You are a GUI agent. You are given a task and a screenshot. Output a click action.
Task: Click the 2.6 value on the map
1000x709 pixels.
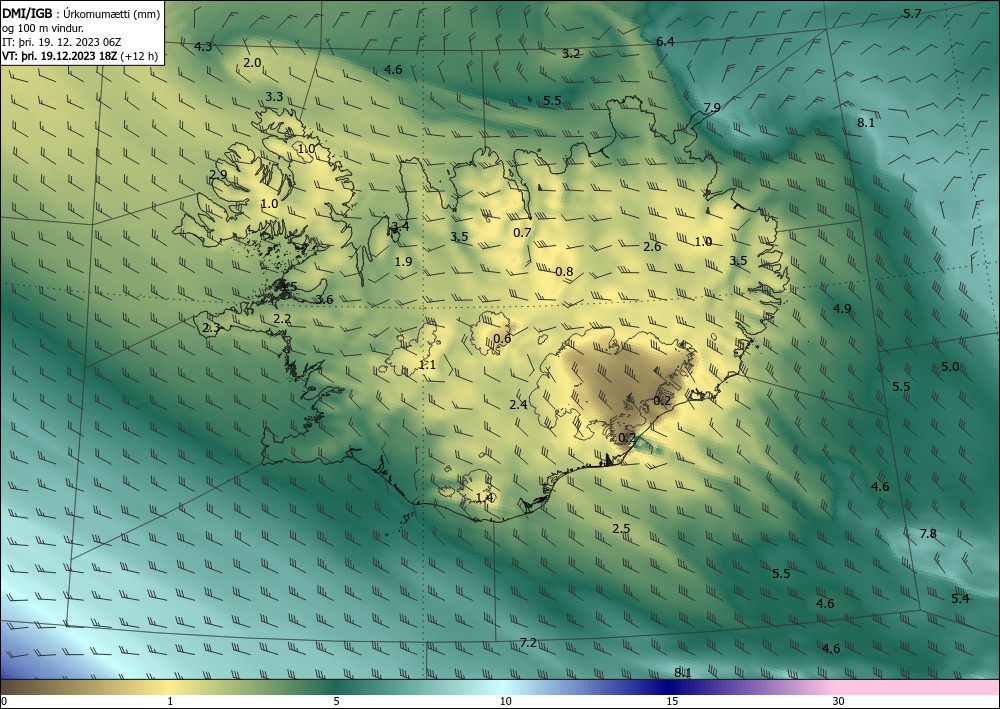(x=652, y=247)
